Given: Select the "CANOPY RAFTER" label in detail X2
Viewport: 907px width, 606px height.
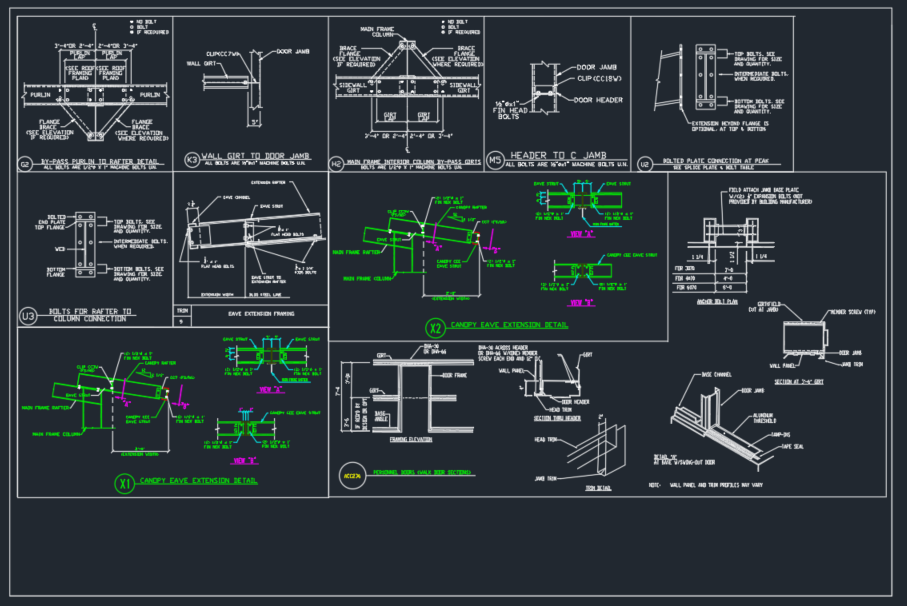Looking at the screenshot, I should coord(471,207).
